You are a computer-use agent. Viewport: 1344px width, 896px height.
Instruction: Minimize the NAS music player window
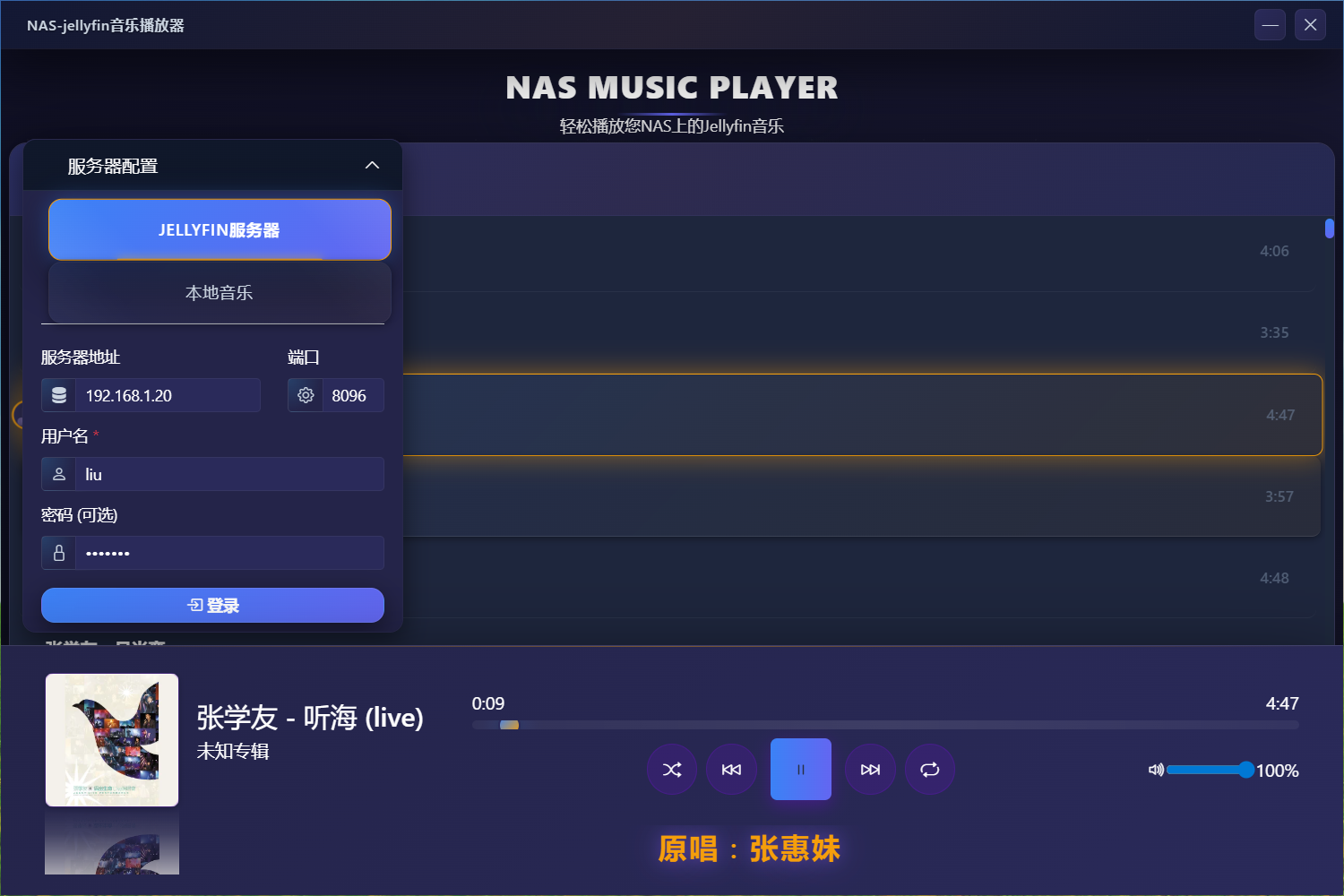pos(1270,25)
